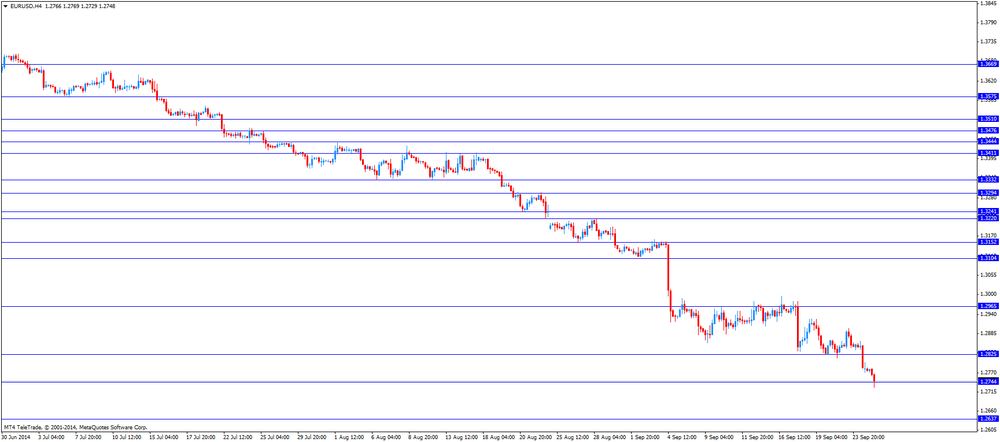Click the 17 Jul 20:00 time axis label
Screen dimensions: 1000x442
[x=201, y=438]
